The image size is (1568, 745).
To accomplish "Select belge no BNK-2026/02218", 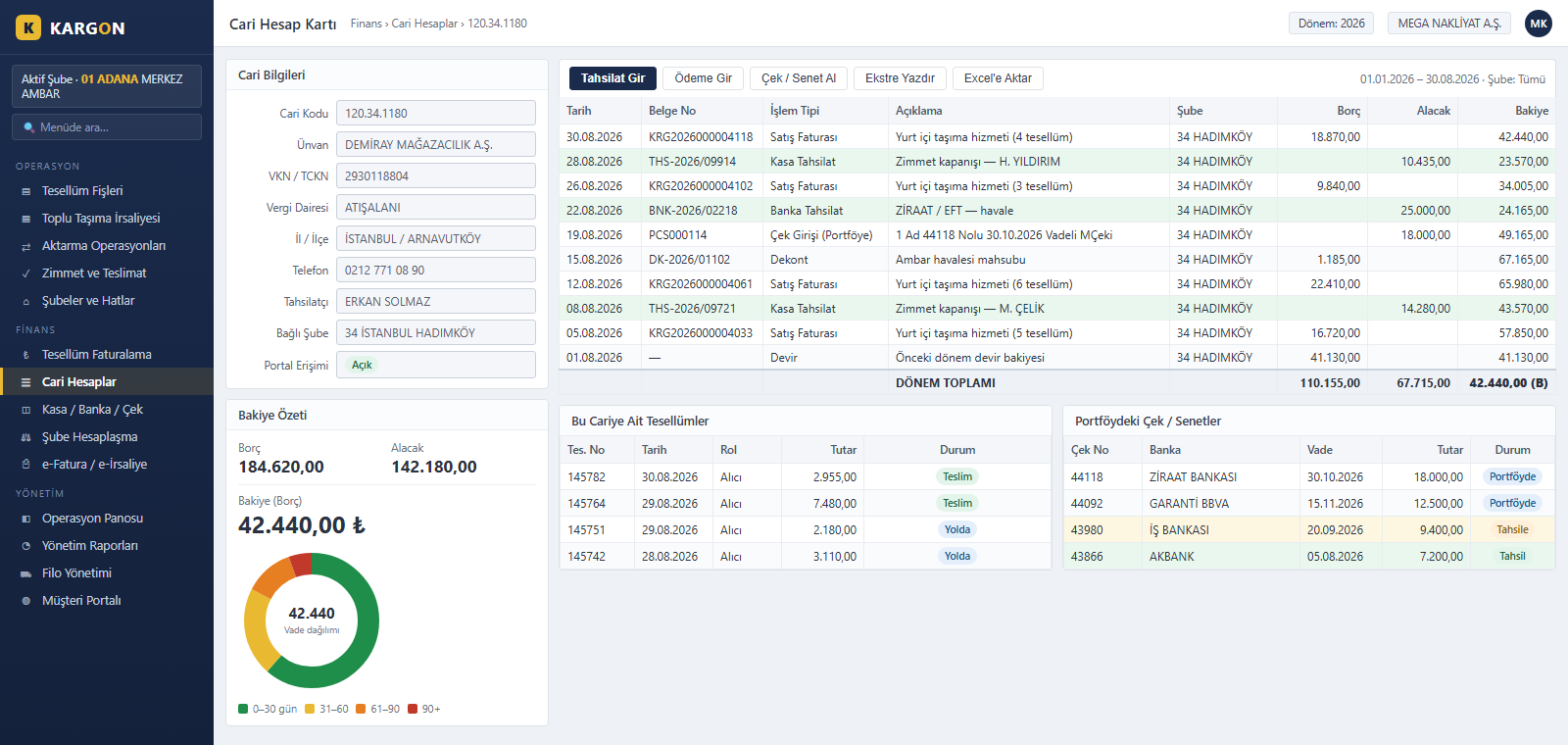I will click(x=693, y=211).
